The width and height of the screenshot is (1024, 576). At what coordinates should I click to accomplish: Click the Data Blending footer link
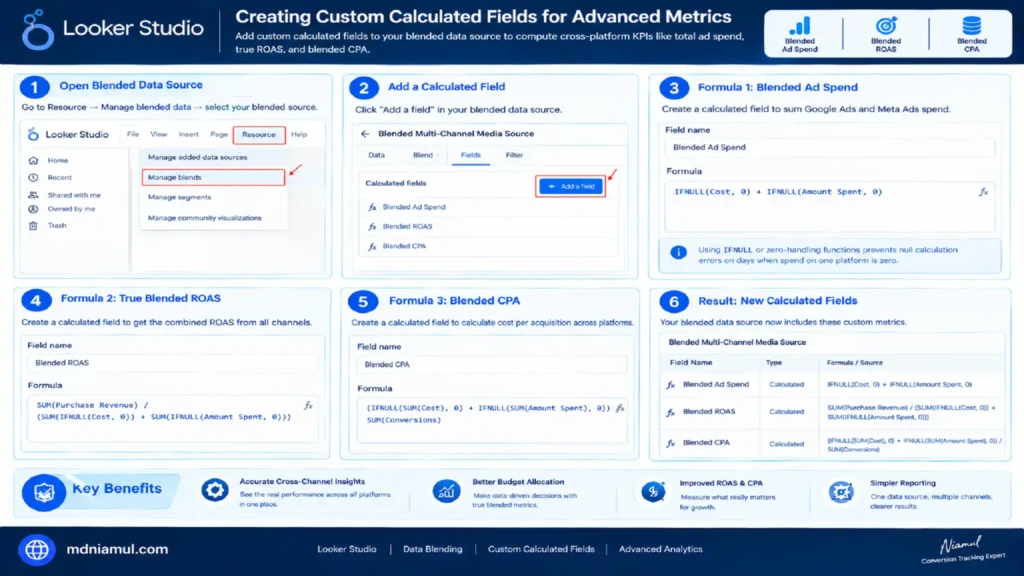pyautogui.click(x=432, y=549)
